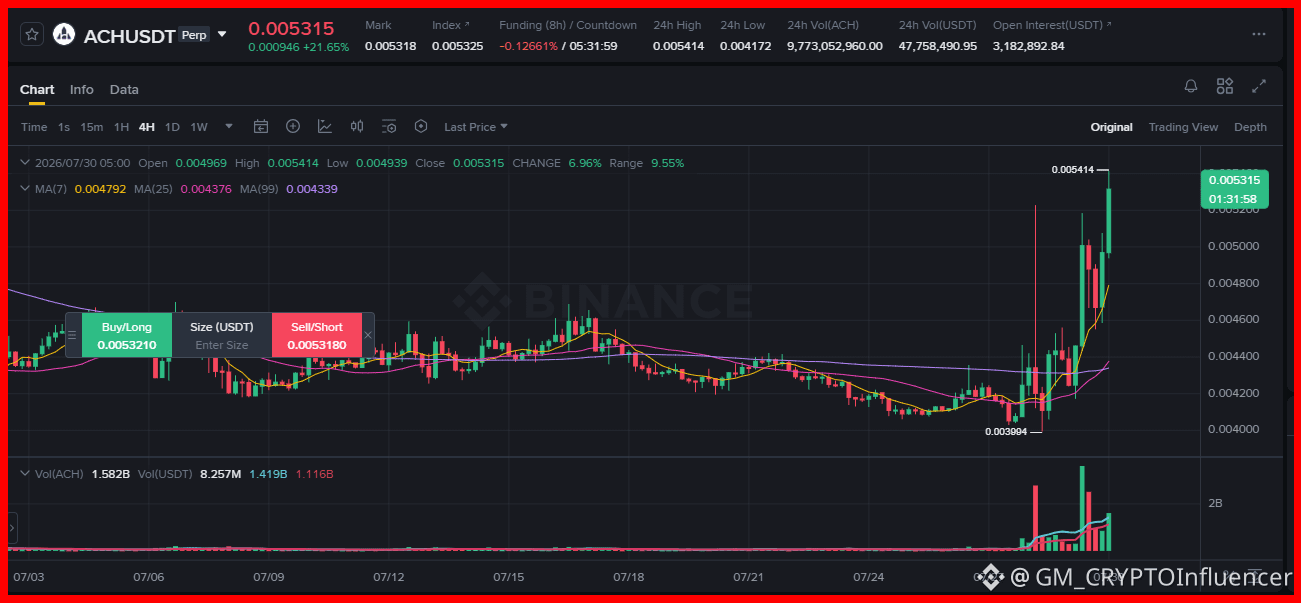Switch to the Data tab
The height and width of the screenshot is (603, 1301).
pyautogui.click(x=124, y=89)
